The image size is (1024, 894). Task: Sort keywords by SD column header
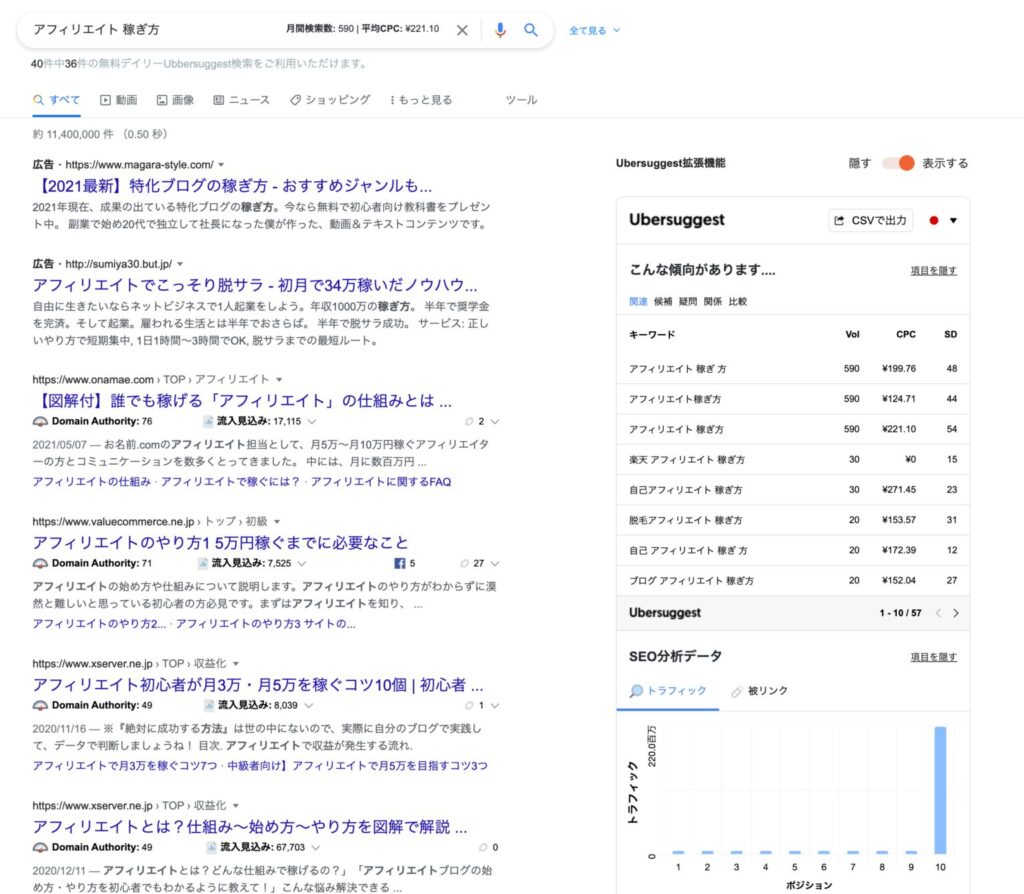[x=950, y=334]
